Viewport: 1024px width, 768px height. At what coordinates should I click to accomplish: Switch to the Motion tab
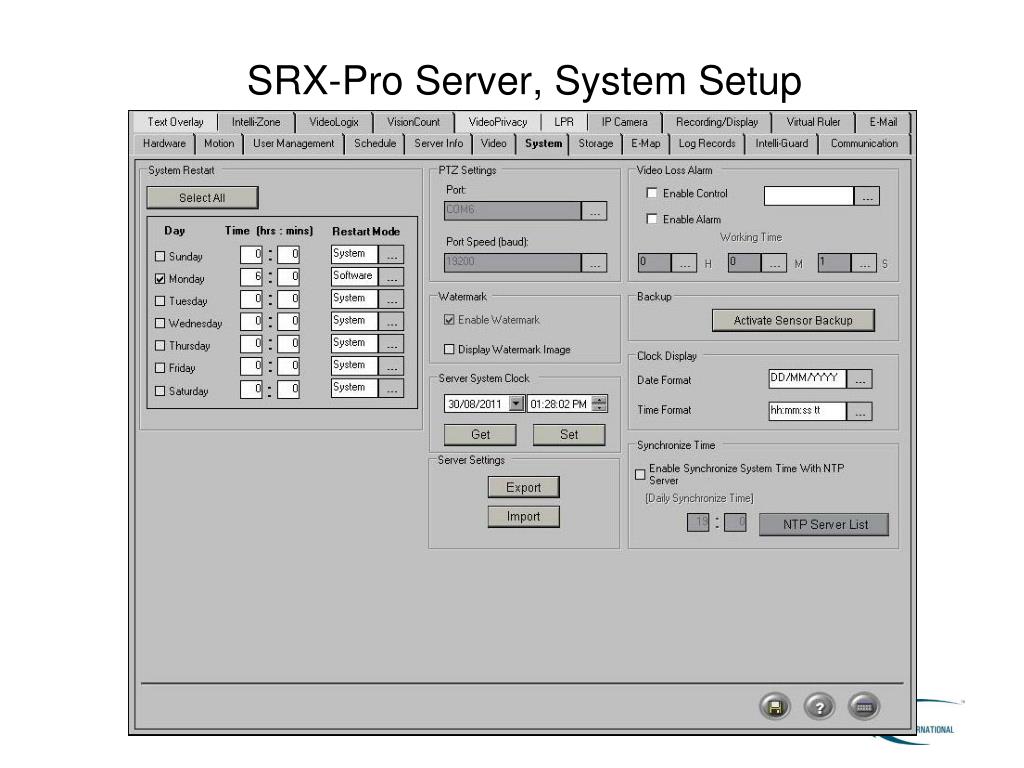219,144
